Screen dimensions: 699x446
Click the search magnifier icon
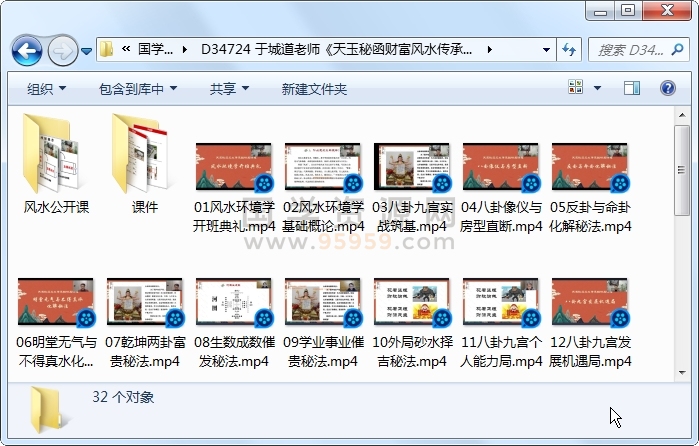tap(677, 50)
